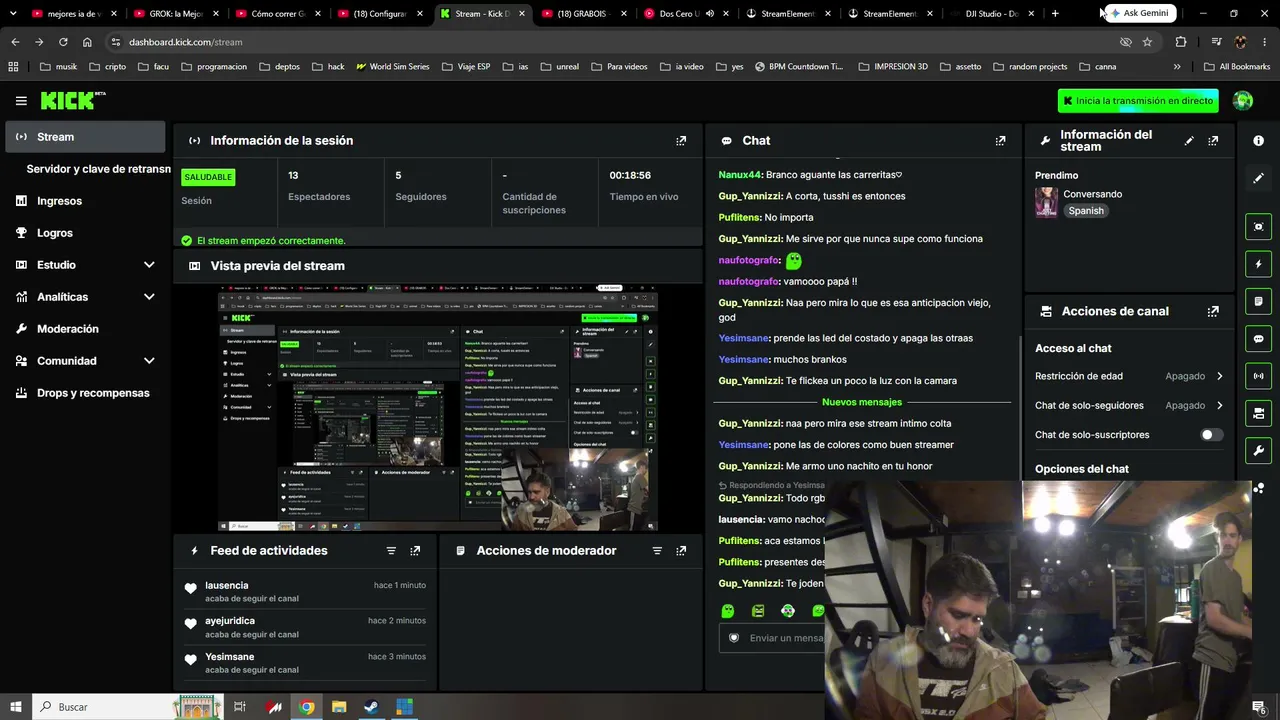Pick the first green ghost emote above message box
The width and height of the screenshot is (1280, 720).
point(728,611)
